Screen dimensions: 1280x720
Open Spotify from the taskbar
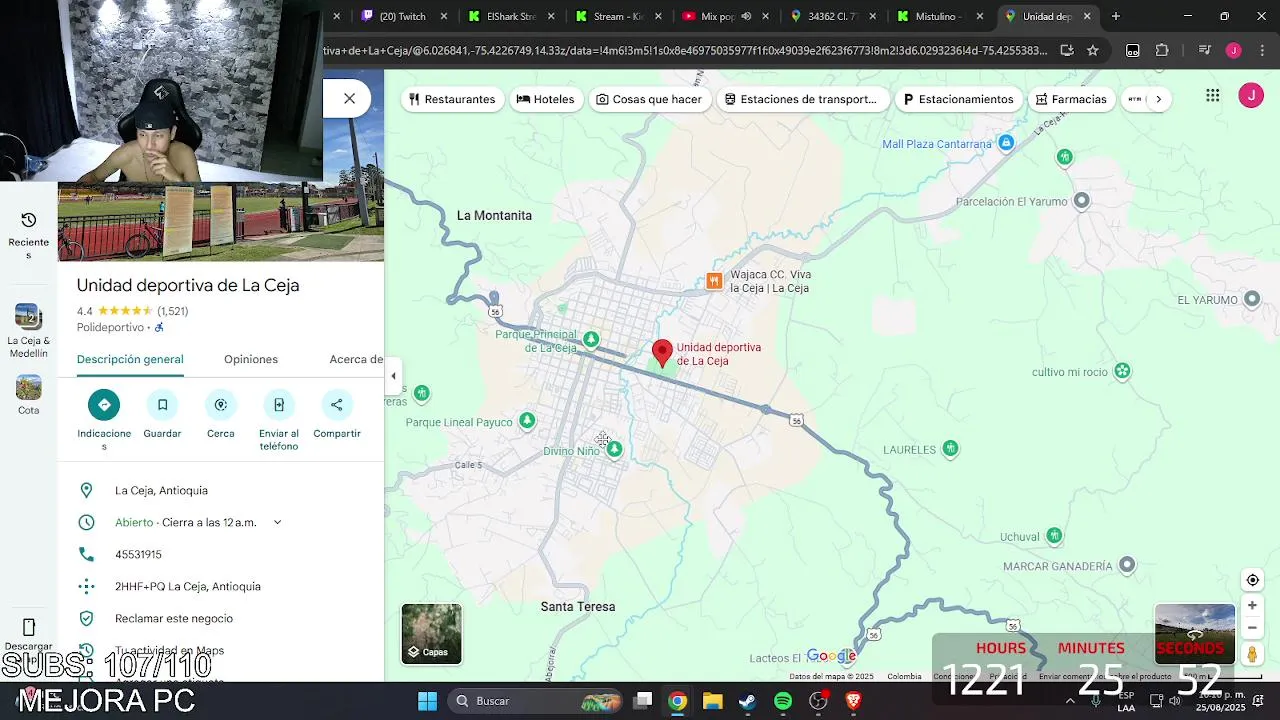coord(783,701)
